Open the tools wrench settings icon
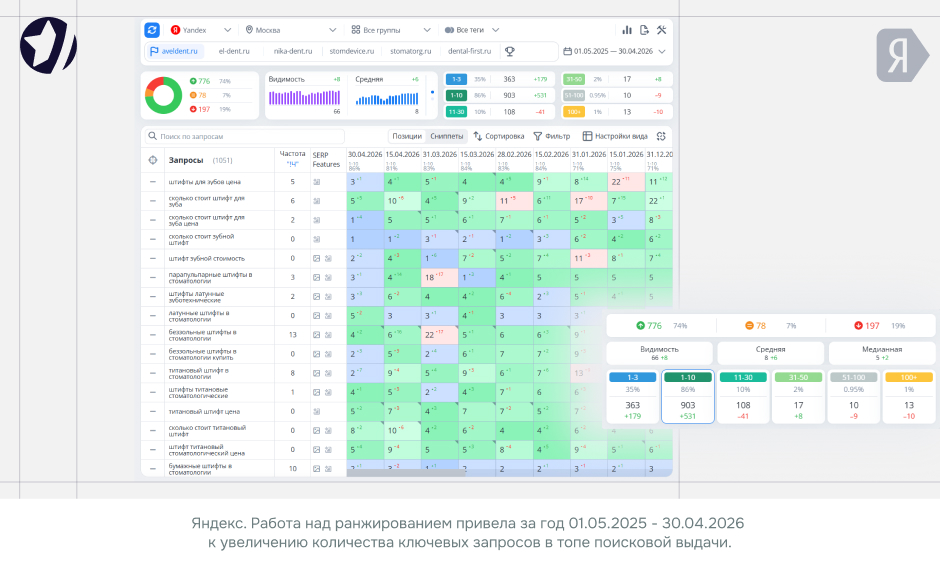Image resolution: width=940 pixels, height=563 pixels. tap(662, 30)
